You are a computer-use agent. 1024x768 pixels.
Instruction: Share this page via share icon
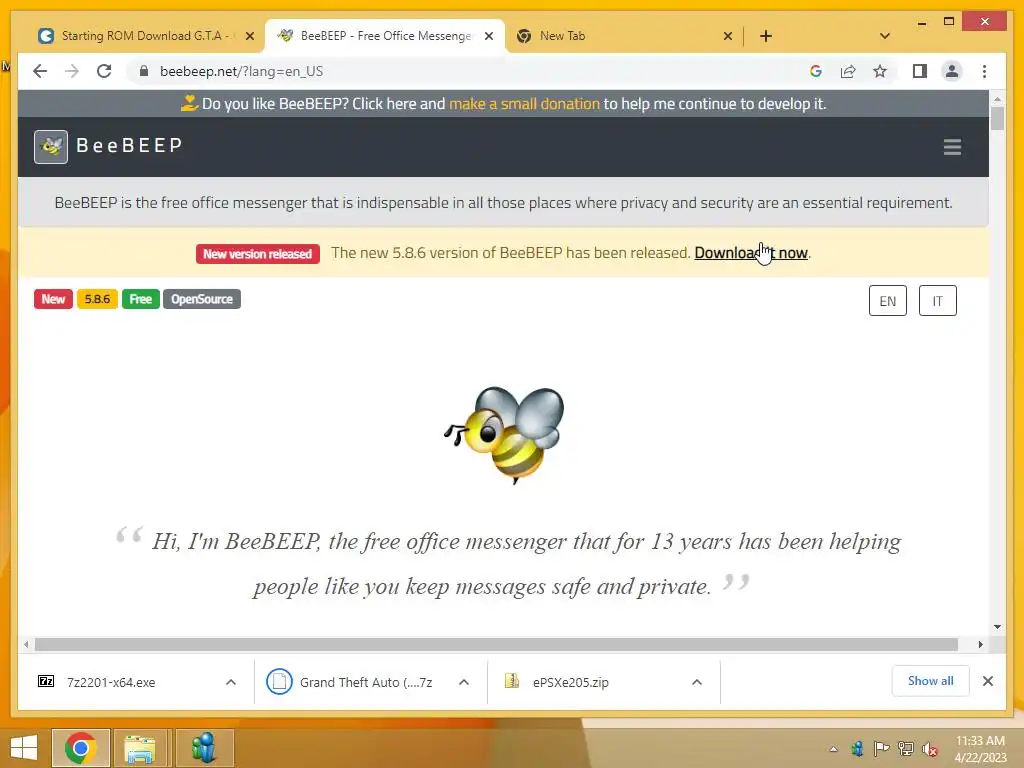(x=848, y=71)
